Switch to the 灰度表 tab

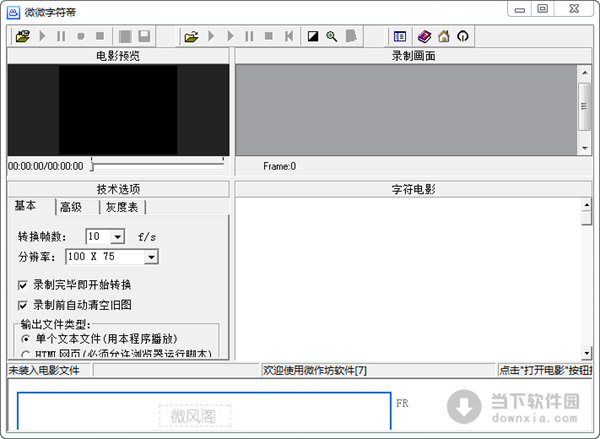click(122, 207)
